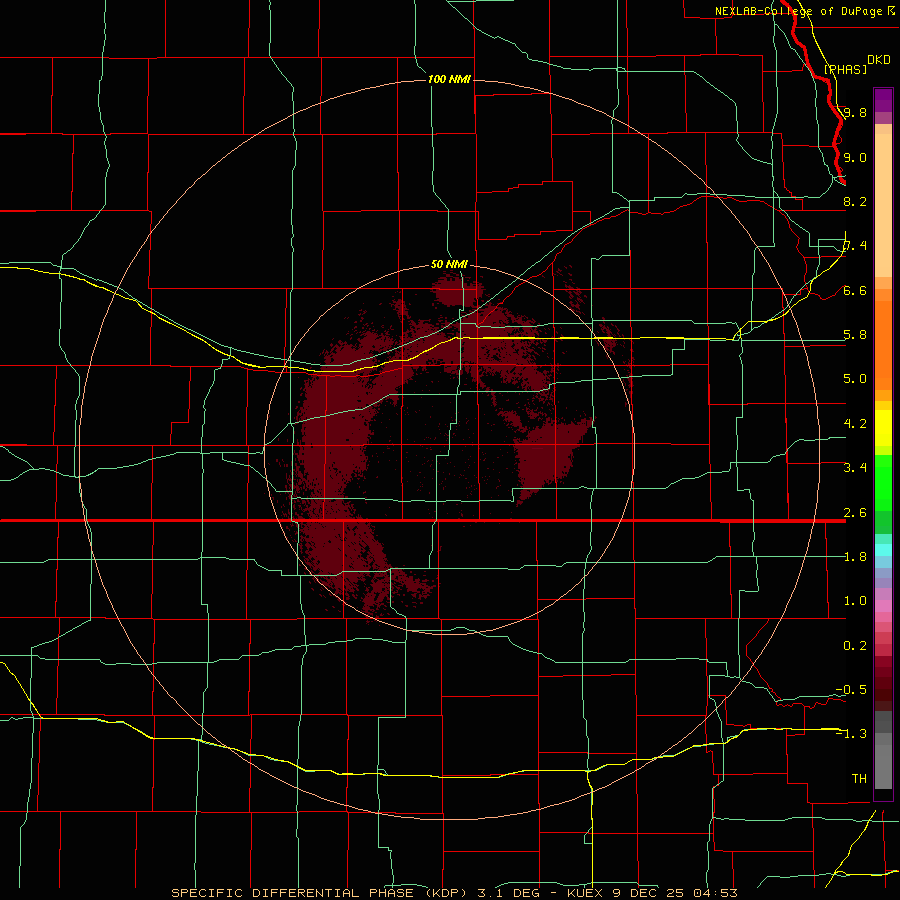Select the pink segment of the color bar
Image resolution: width=900 pixels, height=900 pixels.
click(x=883, y=606)
